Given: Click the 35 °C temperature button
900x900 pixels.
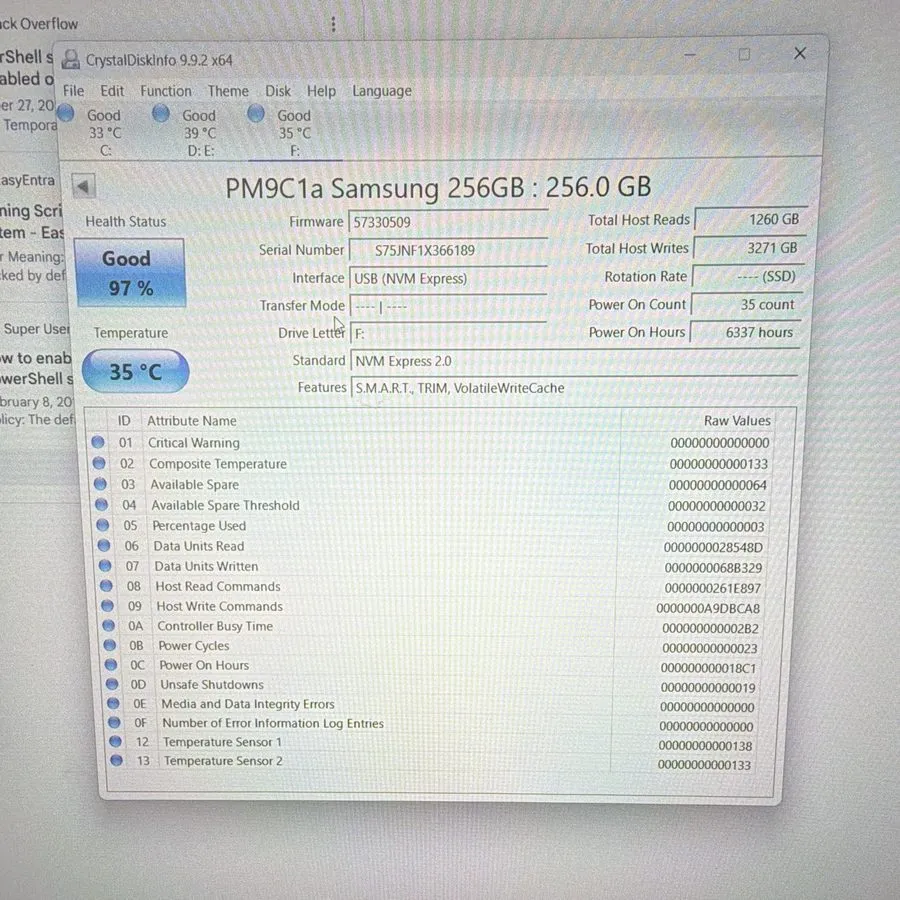Looking at the screenshot, I should [x=135, y=371].
